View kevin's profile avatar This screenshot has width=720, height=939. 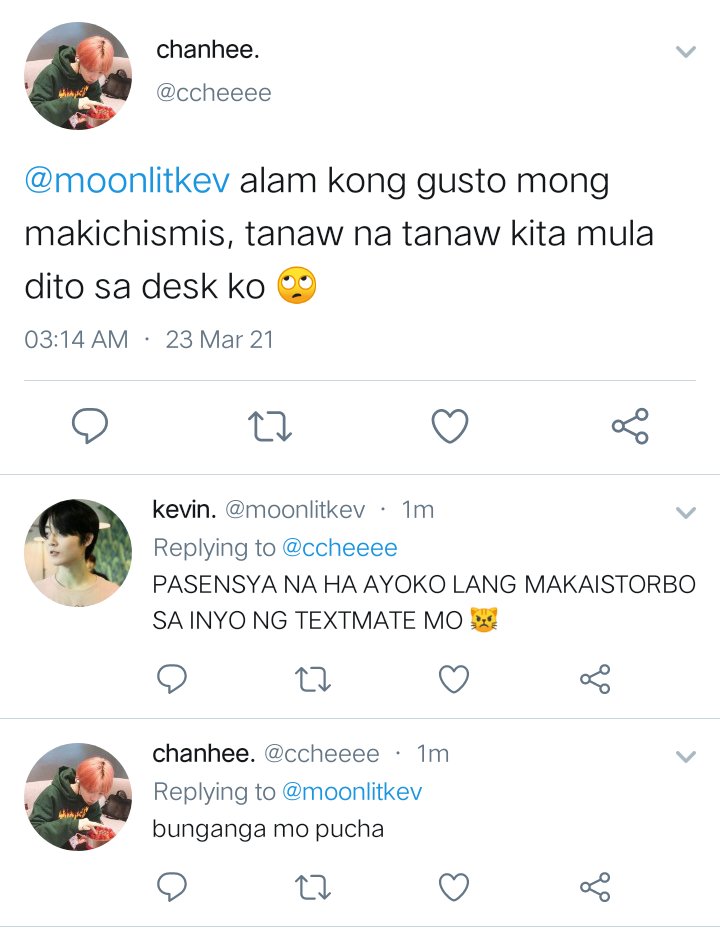pos(78,553)
